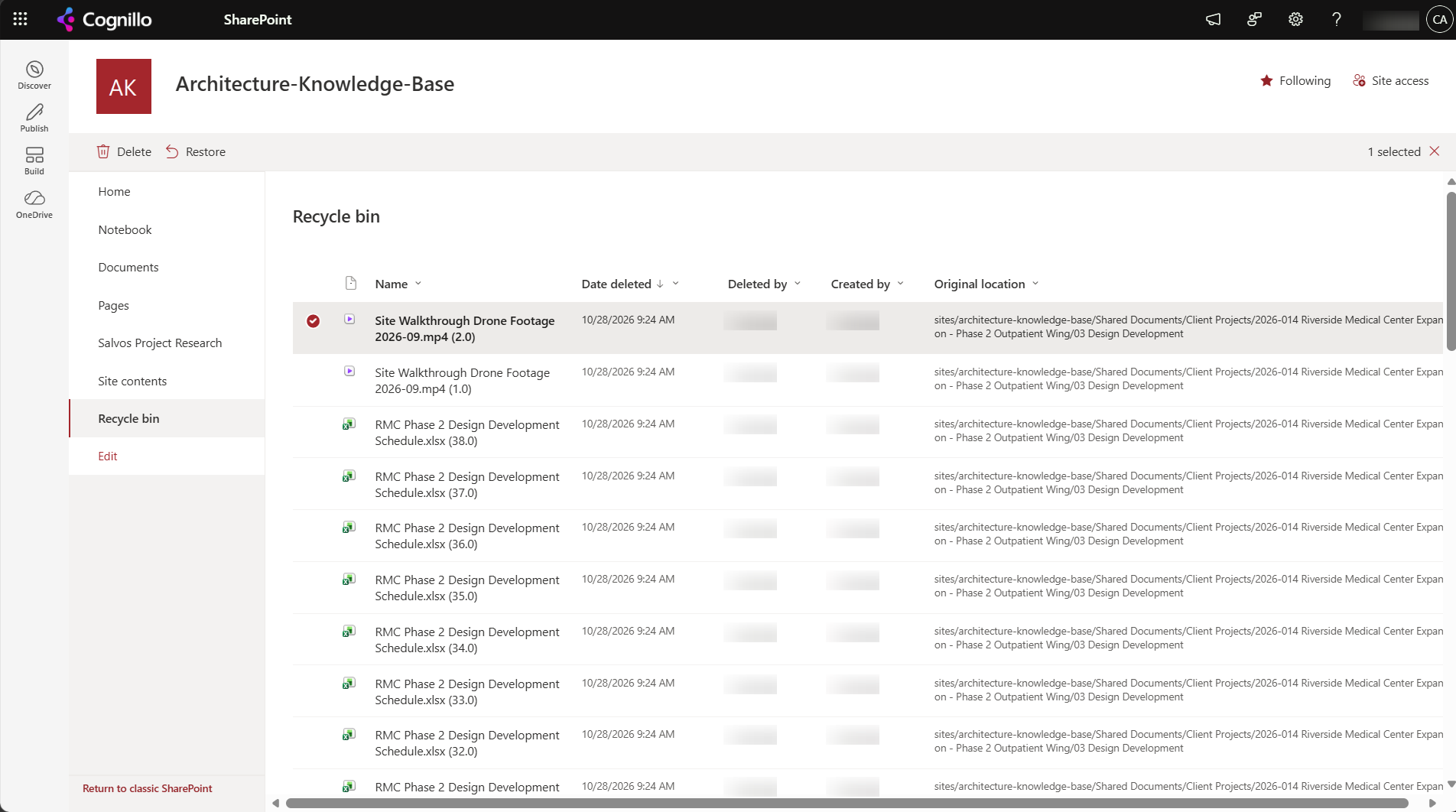Open the Copilot share icon in header

point(1254,20)
